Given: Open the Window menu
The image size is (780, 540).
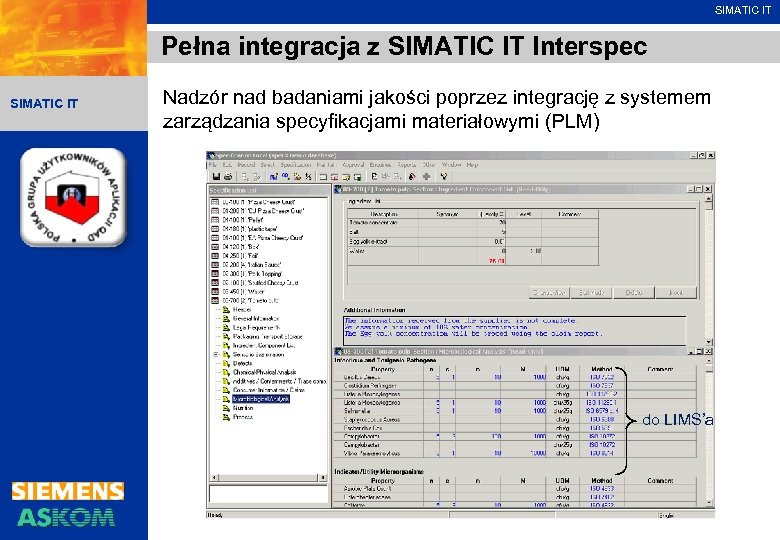Looking at the screenshot, I should [452, 165].
